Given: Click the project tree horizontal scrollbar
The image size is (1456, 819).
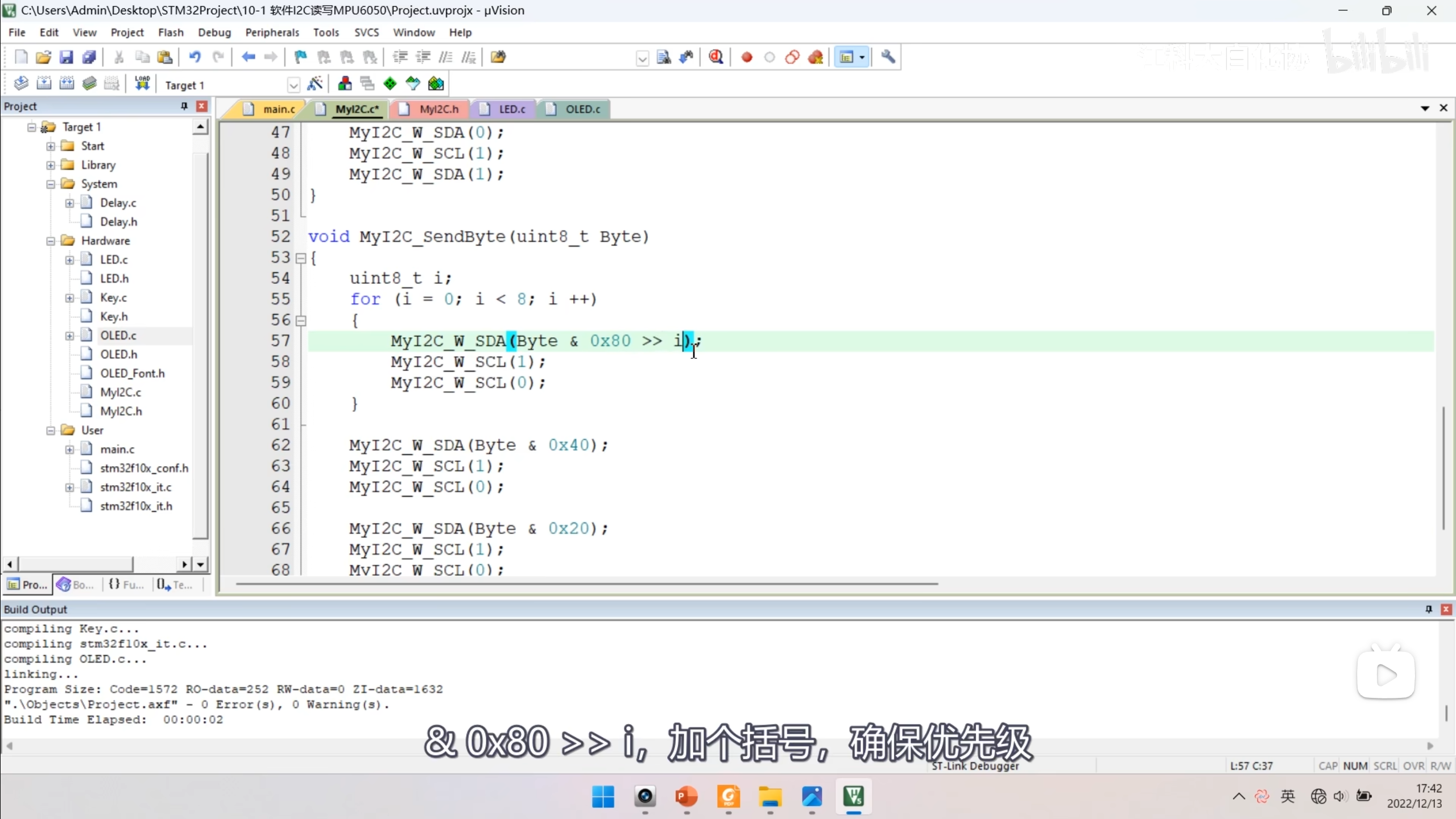Looking at the screenshot, I should 77,564.
